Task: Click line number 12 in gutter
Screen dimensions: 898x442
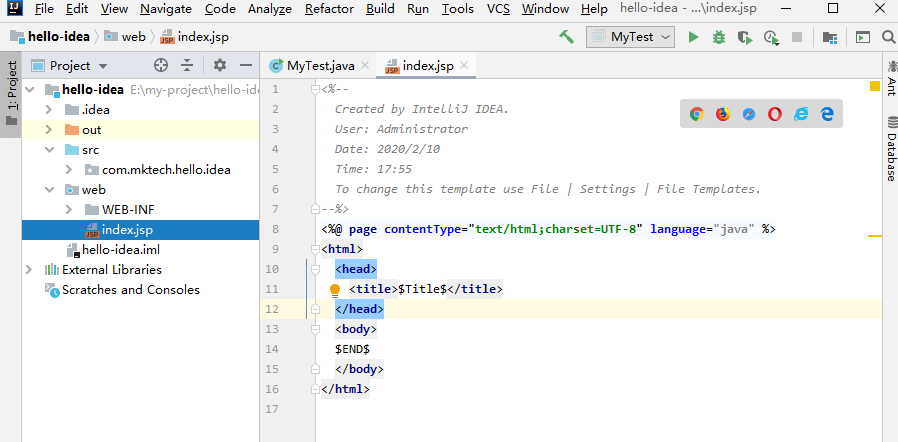Action: click(272, 310)
